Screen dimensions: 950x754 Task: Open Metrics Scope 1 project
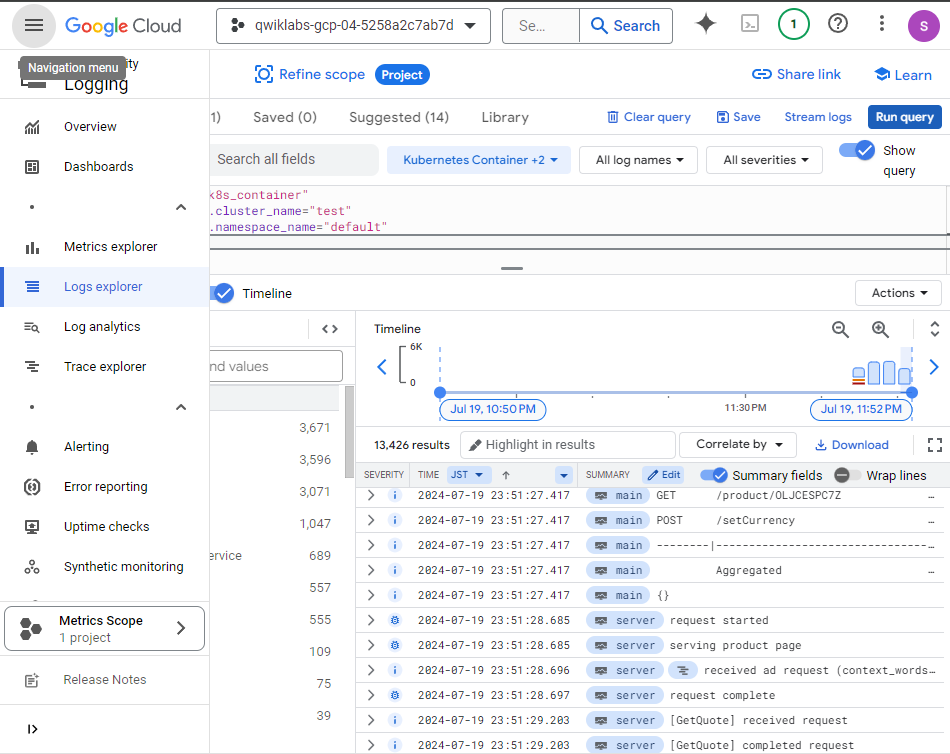[104, 629]
